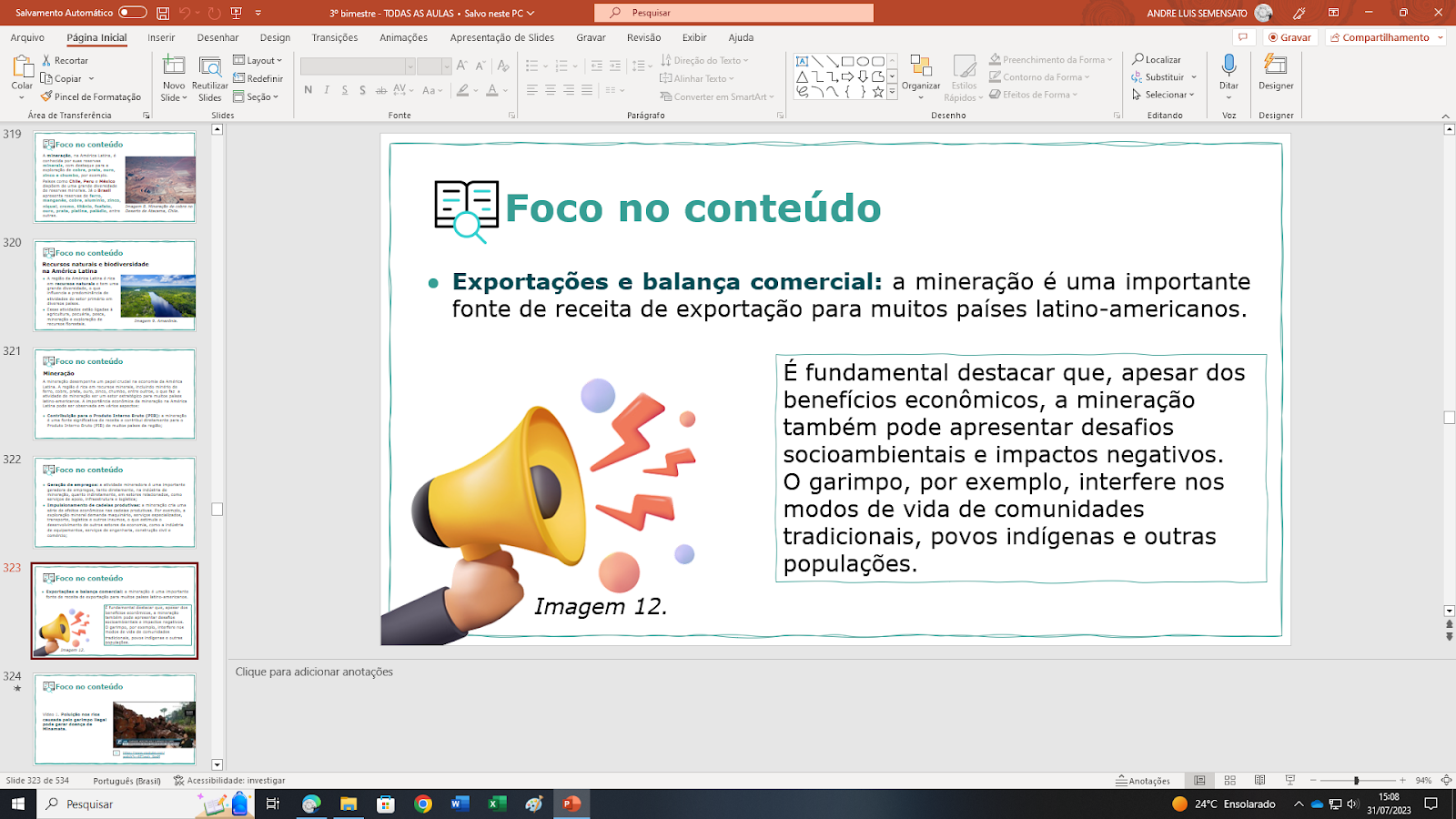
Task: Select the star shape in gallery
Action: point(877,91)
